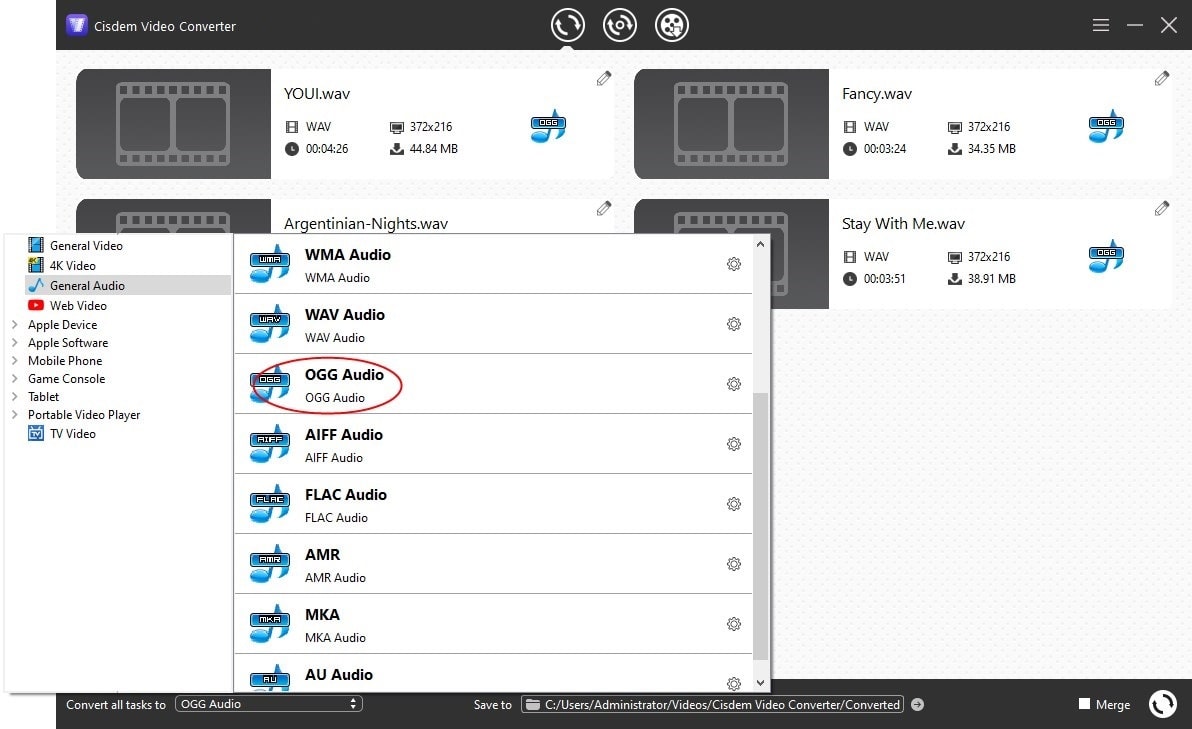Click the folder icon in Save to field
Viewport: 1192px width, 729px height.
pyautogui.click(x=533, y=704)
